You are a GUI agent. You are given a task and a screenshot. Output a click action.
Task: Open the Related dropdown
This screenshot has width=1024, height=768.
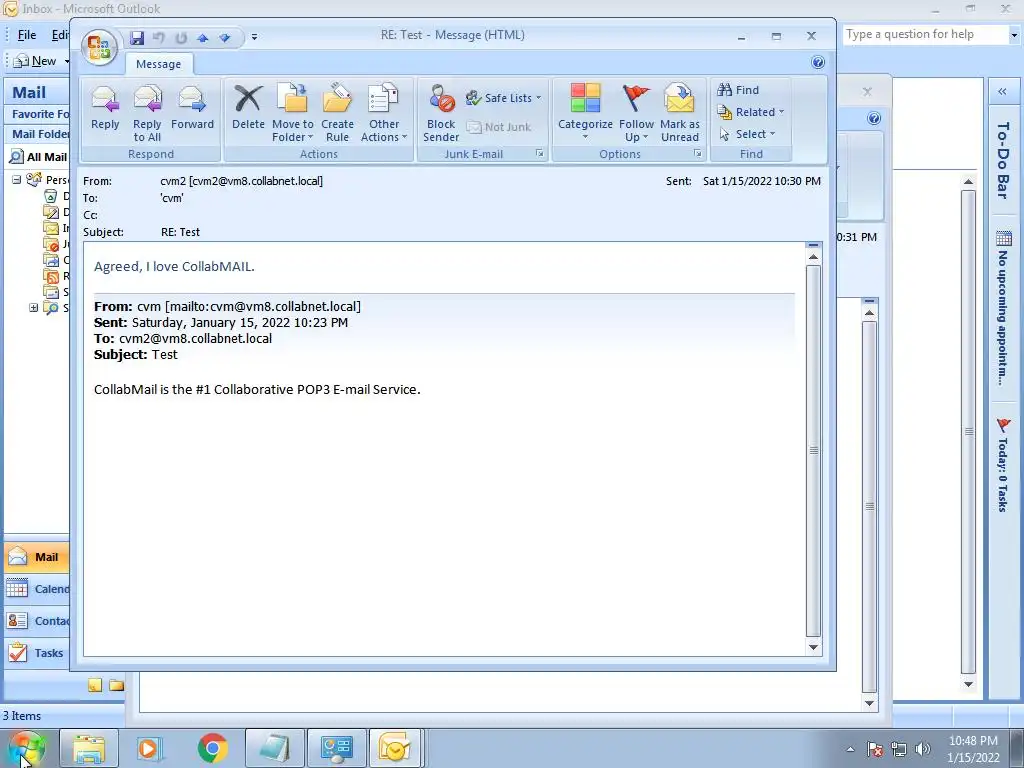(x=751, y=112)
